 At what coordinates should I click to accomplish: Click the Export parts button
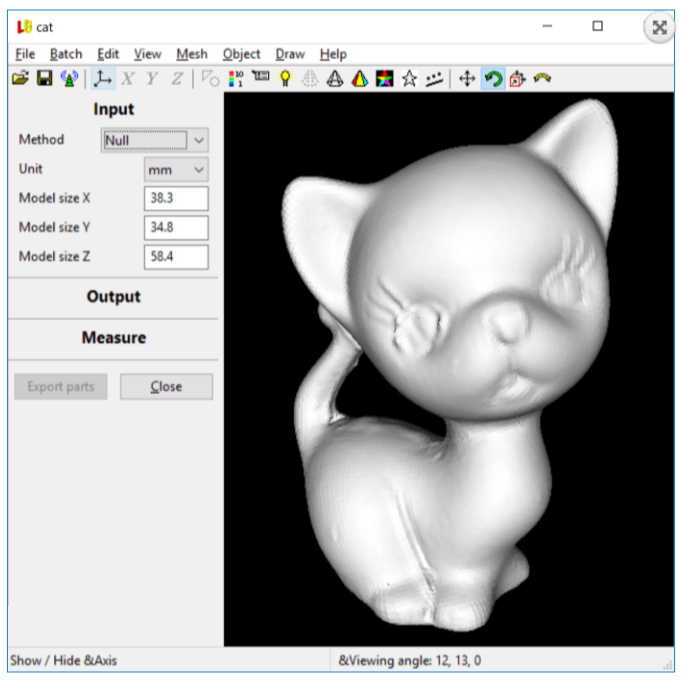(61, 387)
